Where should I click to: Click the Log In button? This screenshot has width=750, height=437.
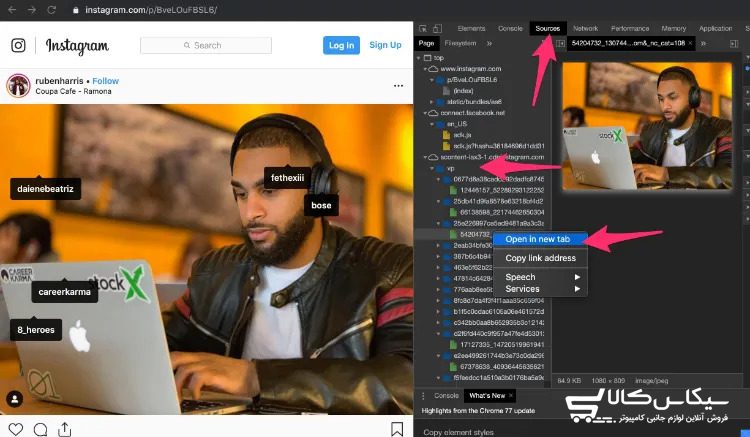(341, 45)
